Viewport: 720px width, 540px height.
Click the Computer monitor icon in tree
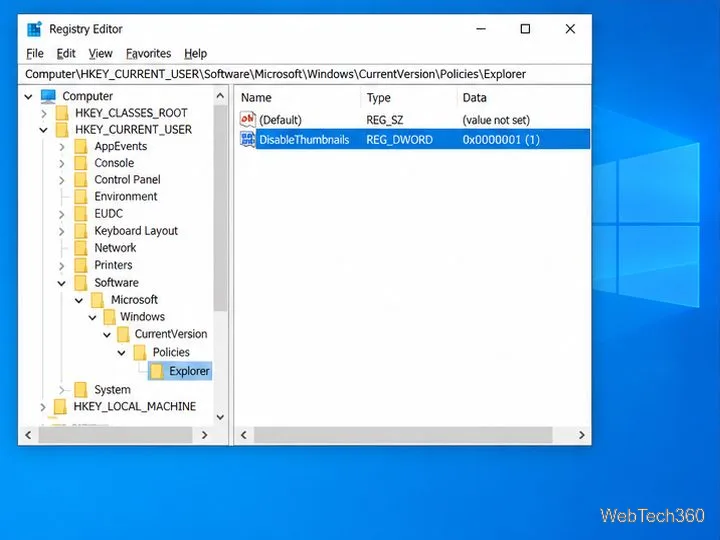tap(48, 96)
